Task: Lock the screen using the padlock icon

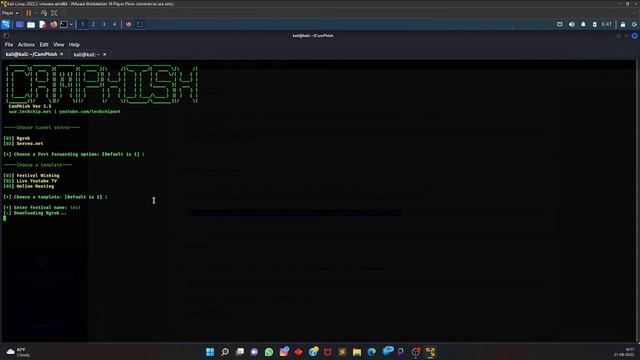Action: click(x=623, y=24)
